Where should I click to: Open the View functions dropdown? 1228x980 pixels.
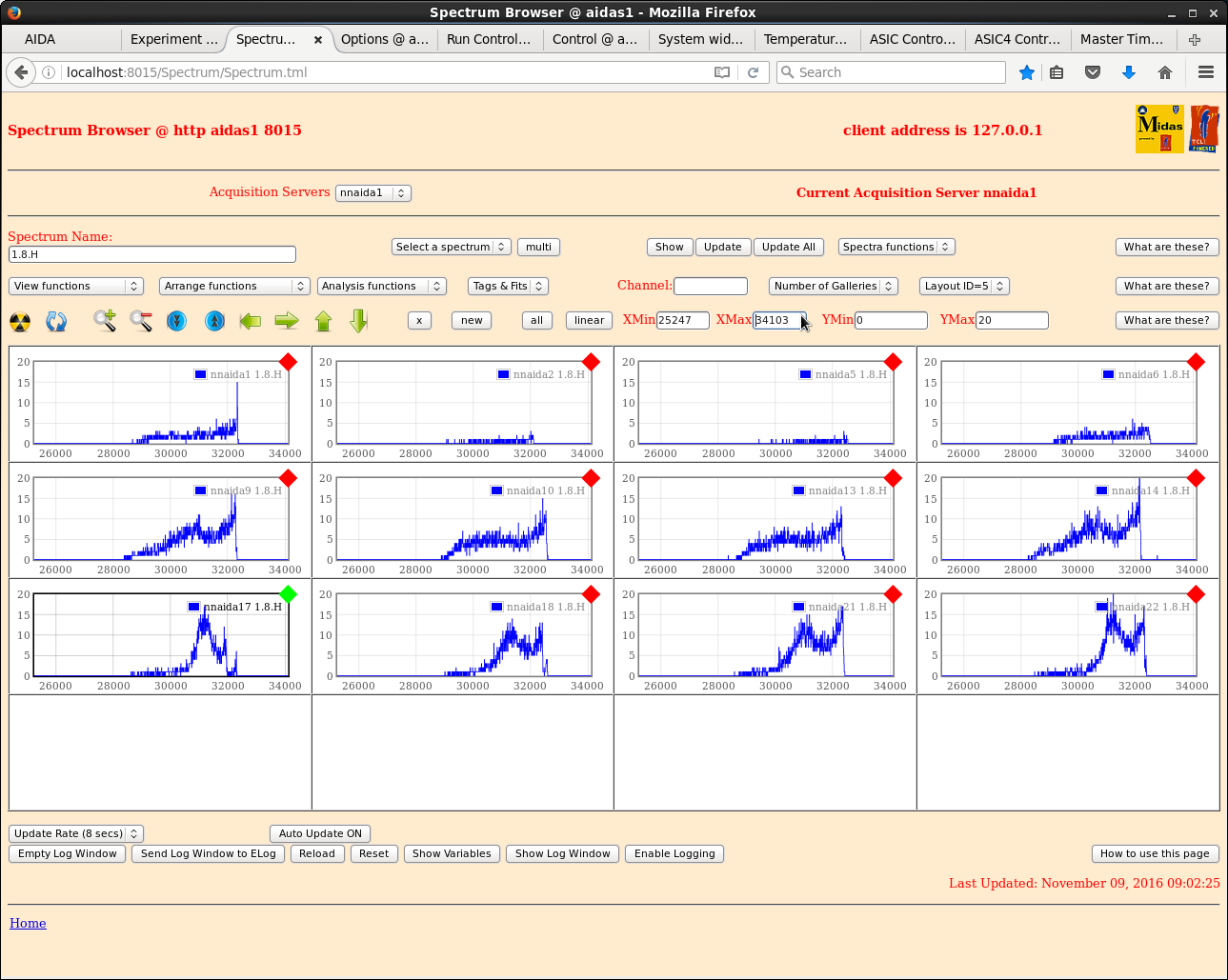point(76,286)
